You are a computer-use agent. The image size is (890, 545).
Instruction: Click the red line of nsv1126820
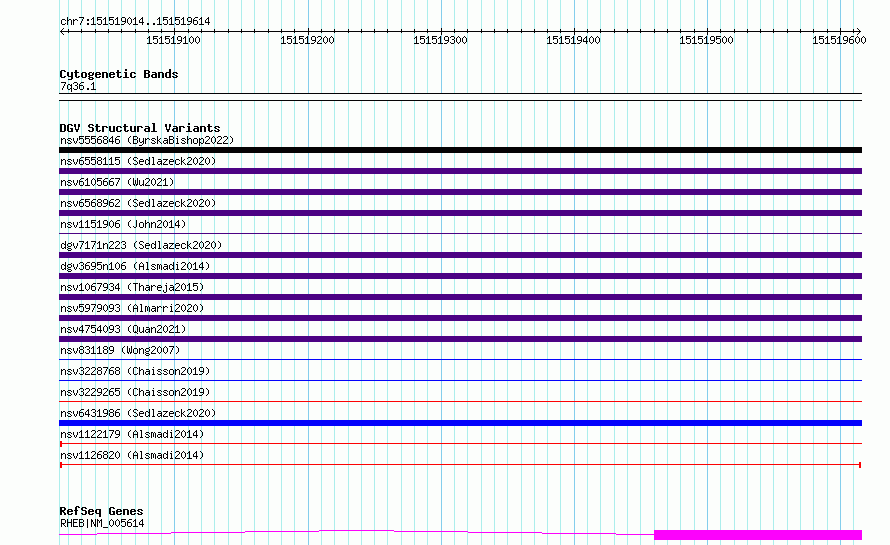(x=460, y=465)
